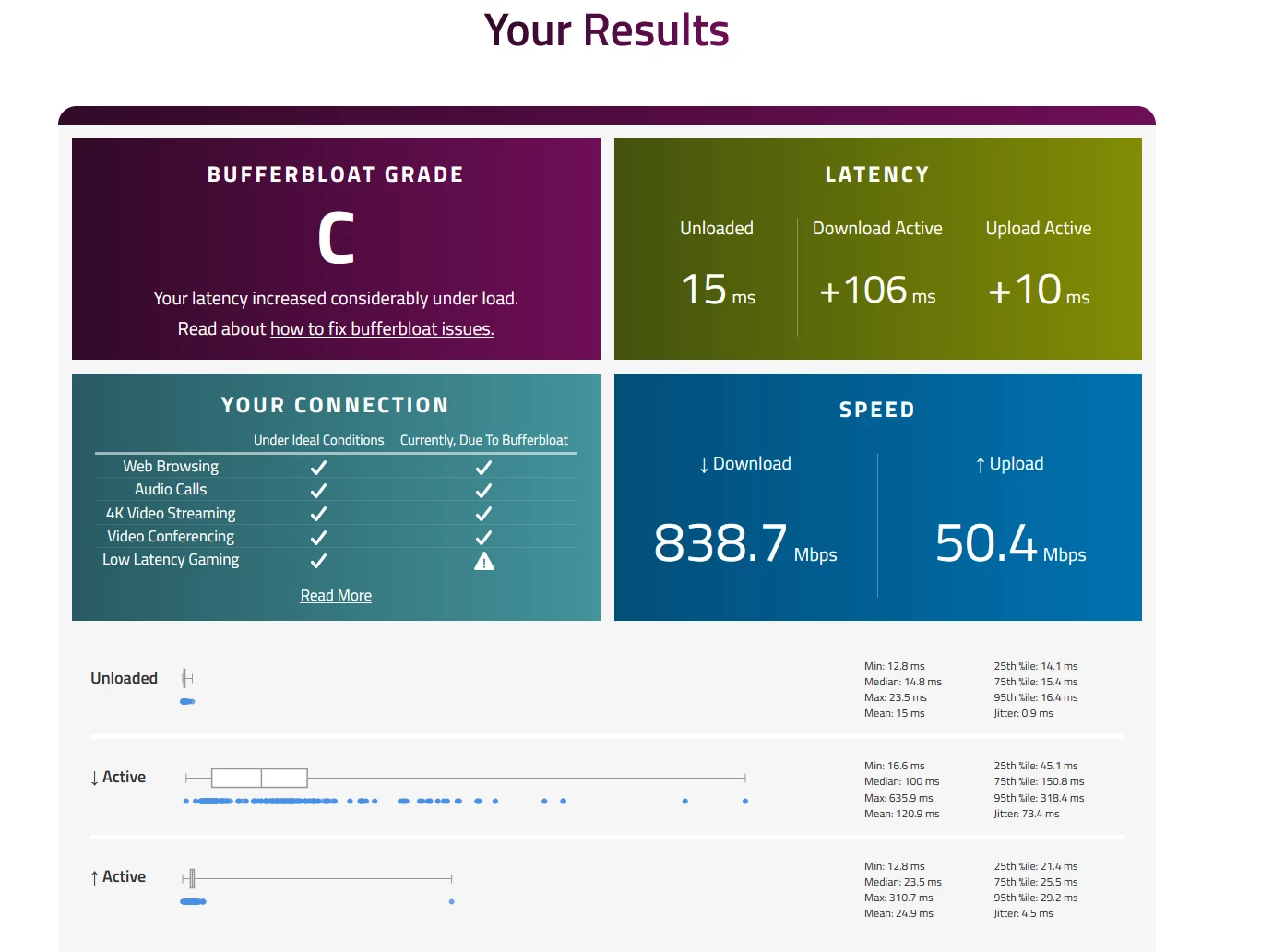Image resolution: width=1261 pixels, height=952 pixels.
Task: Click the 50.4 Mbps upload speed value
Action: coord(1010,542)
